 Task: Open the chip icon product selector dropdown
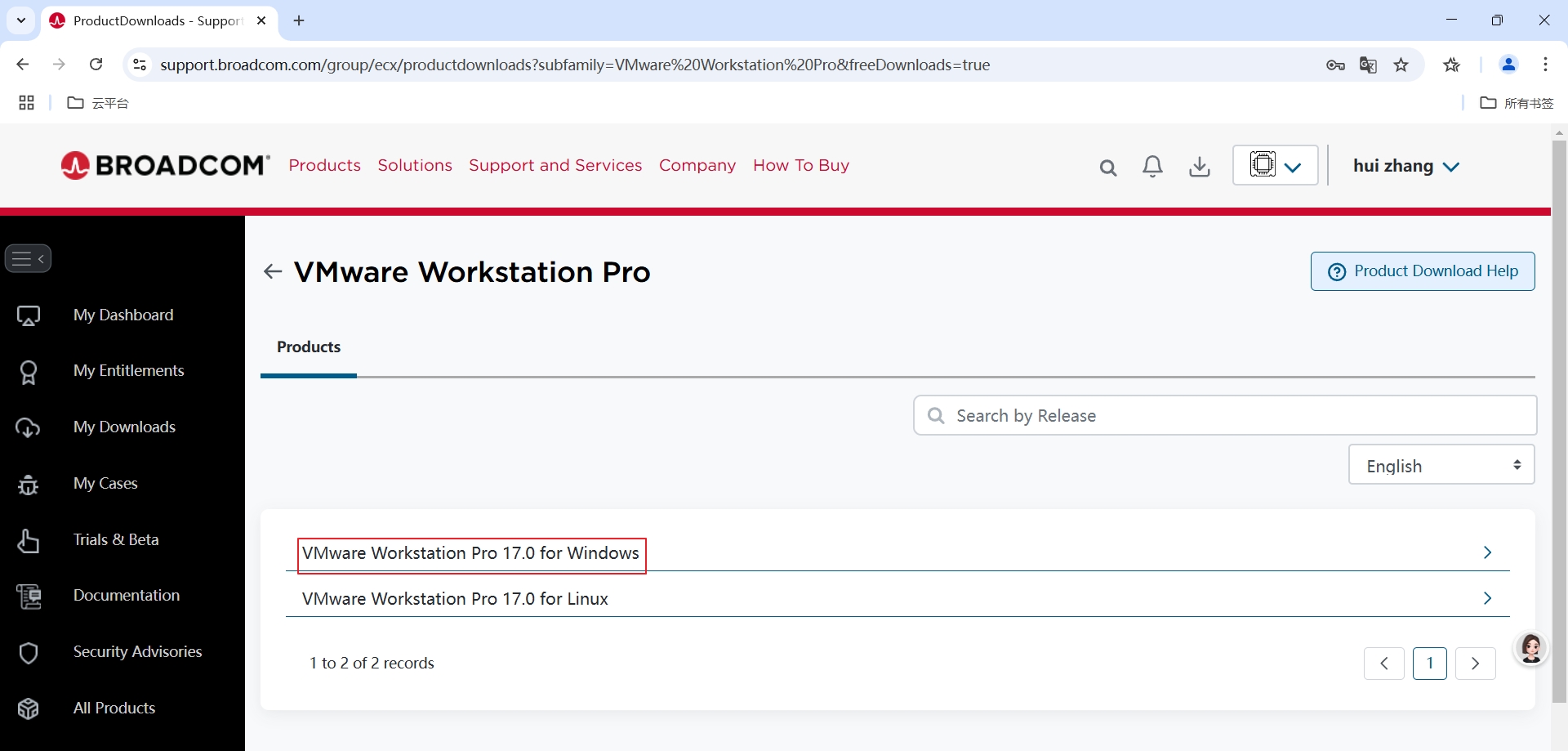1275,165
